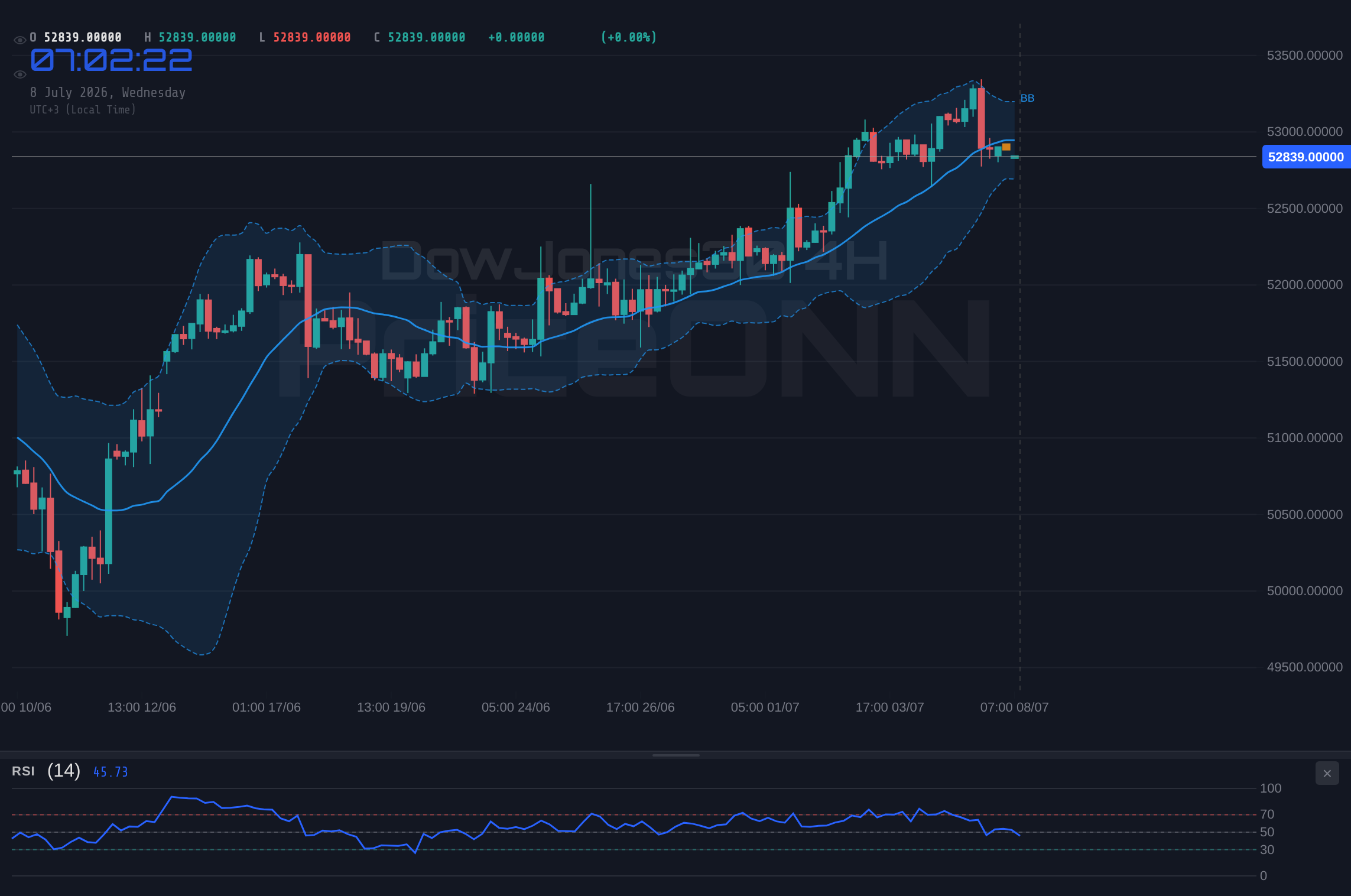Click the RSI value 45.73
The width and height of the screenshot is (1351, 896).
111,772
